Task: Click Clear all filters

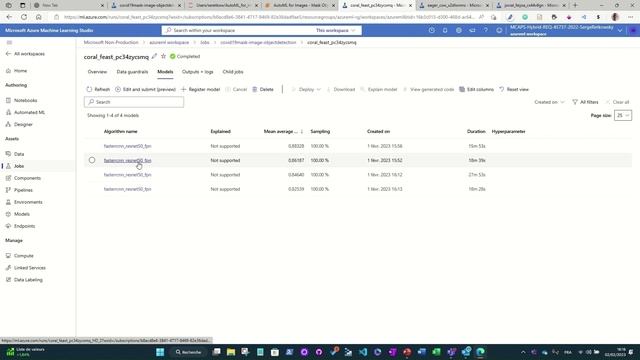Action: point(617,102)
